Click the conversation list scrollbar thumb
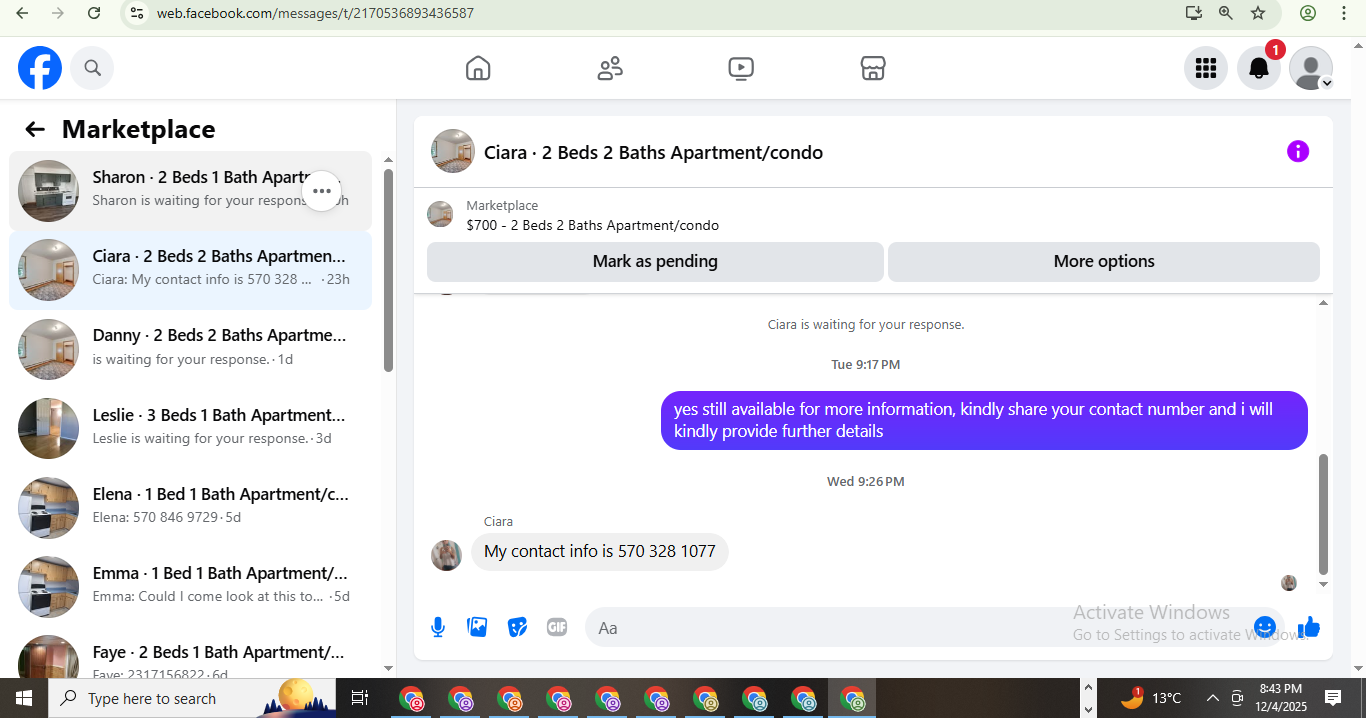Screen dimensions: 1366x718 click(388, 270)
